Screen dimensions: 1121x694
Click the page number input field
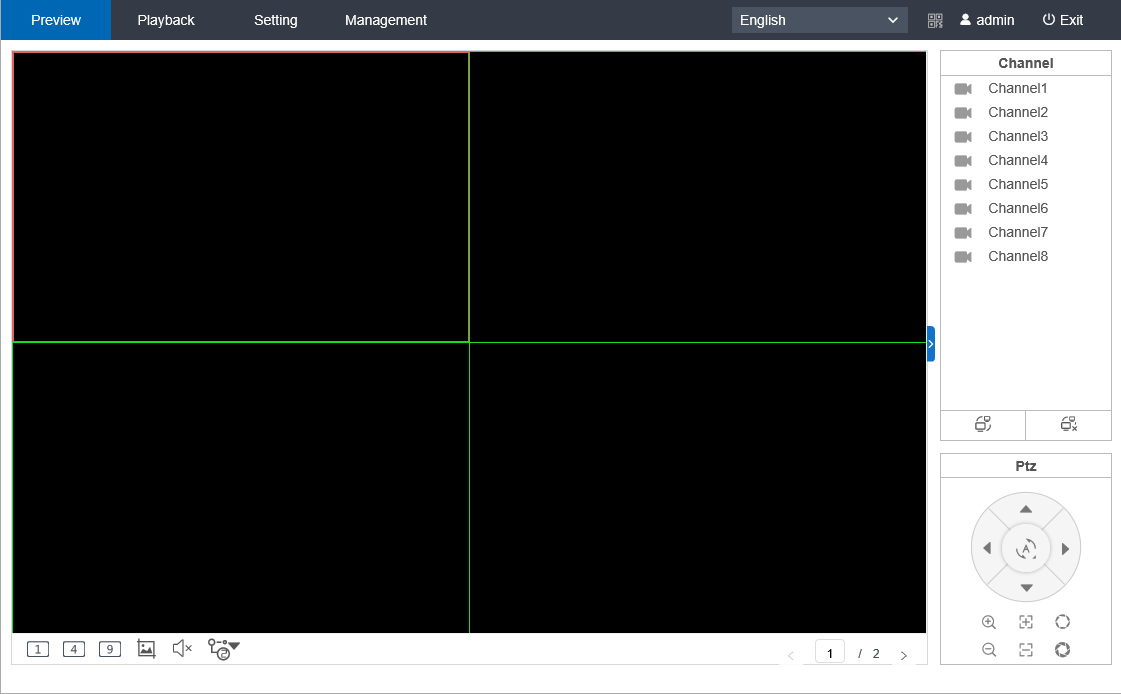[x=830, y=654]
